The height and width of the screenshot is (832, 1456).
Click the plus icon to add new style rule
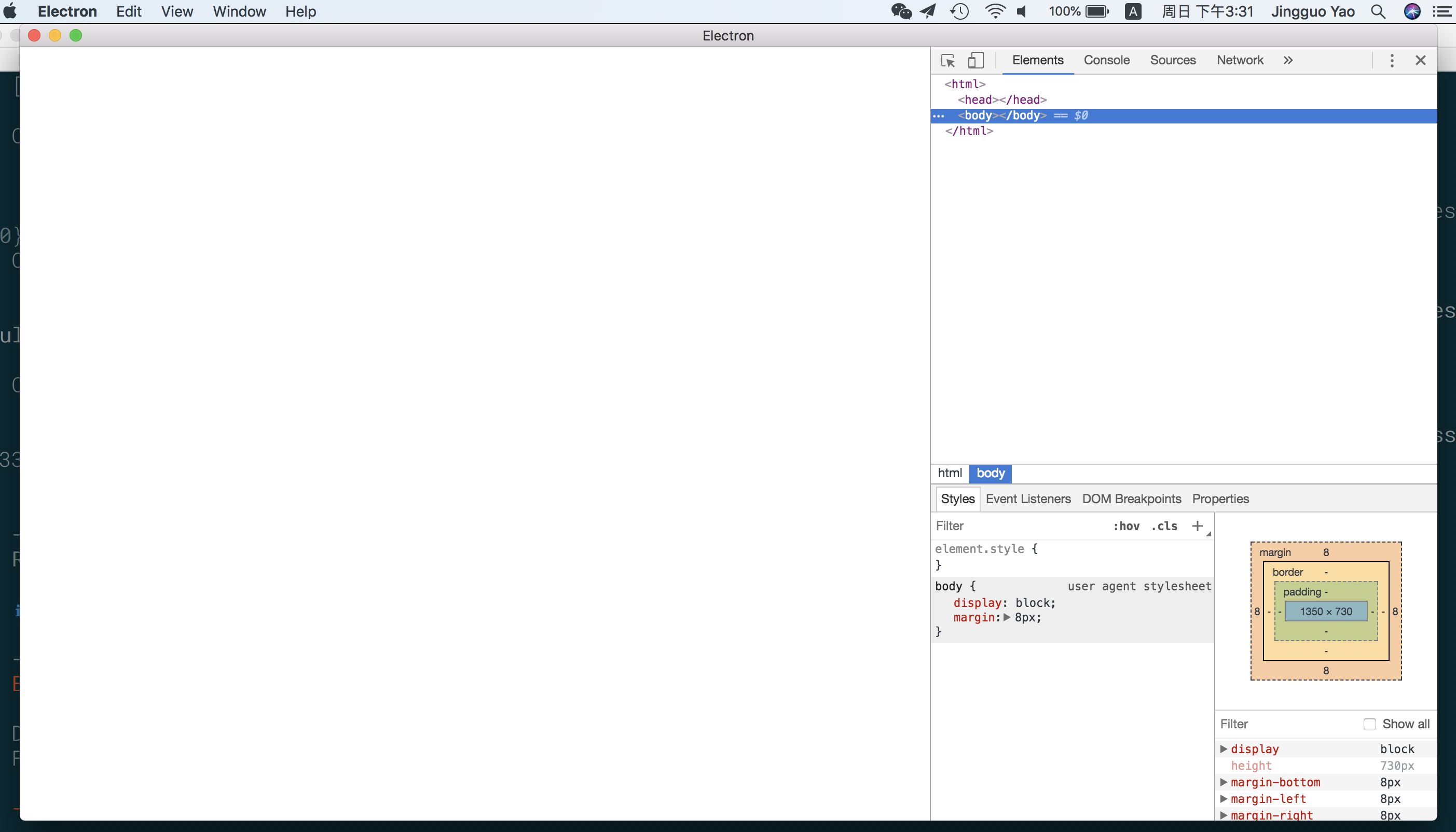pos(1198,526)
